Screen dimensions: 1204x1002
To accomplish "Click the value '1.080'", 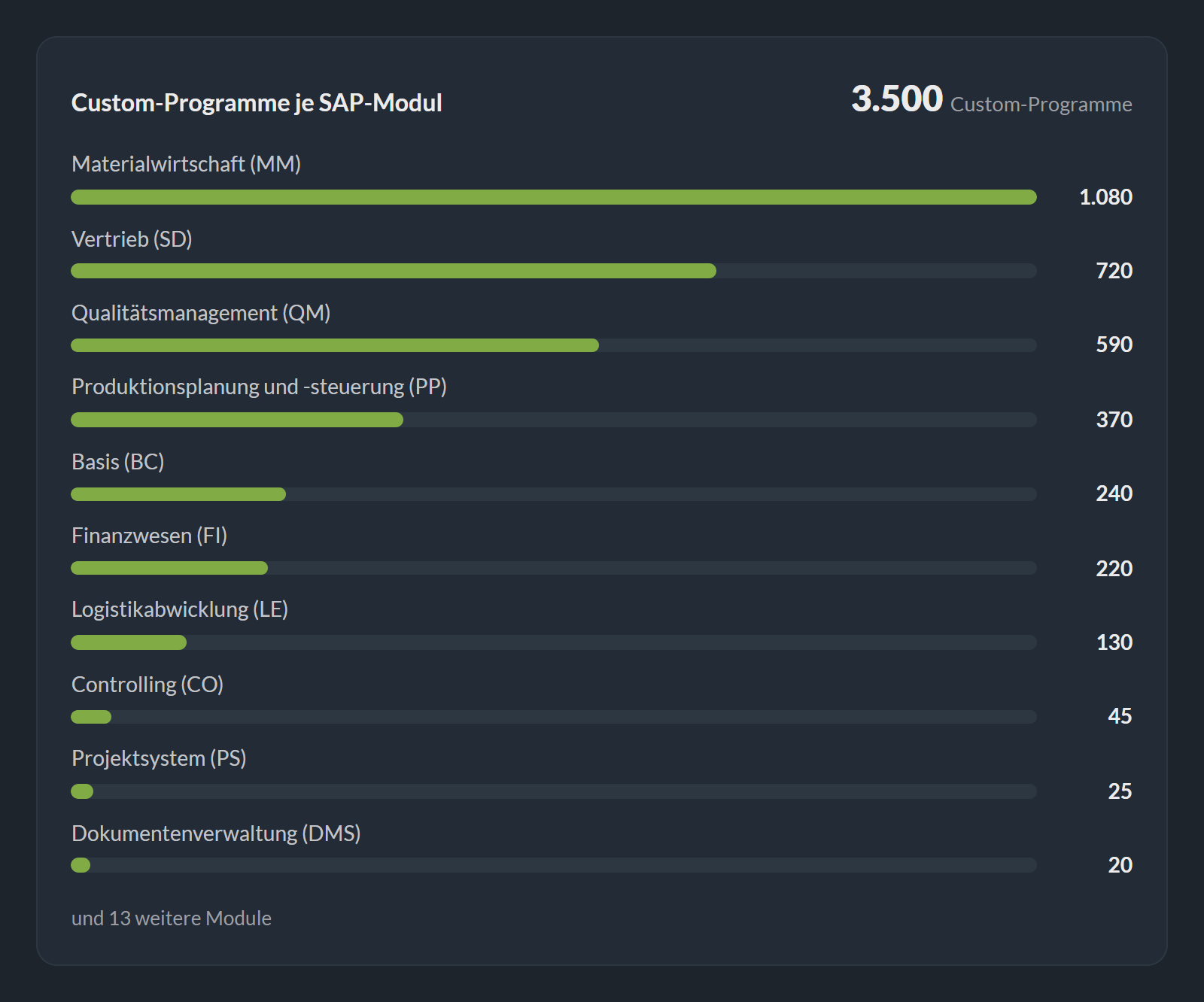I will (1105, 197).
